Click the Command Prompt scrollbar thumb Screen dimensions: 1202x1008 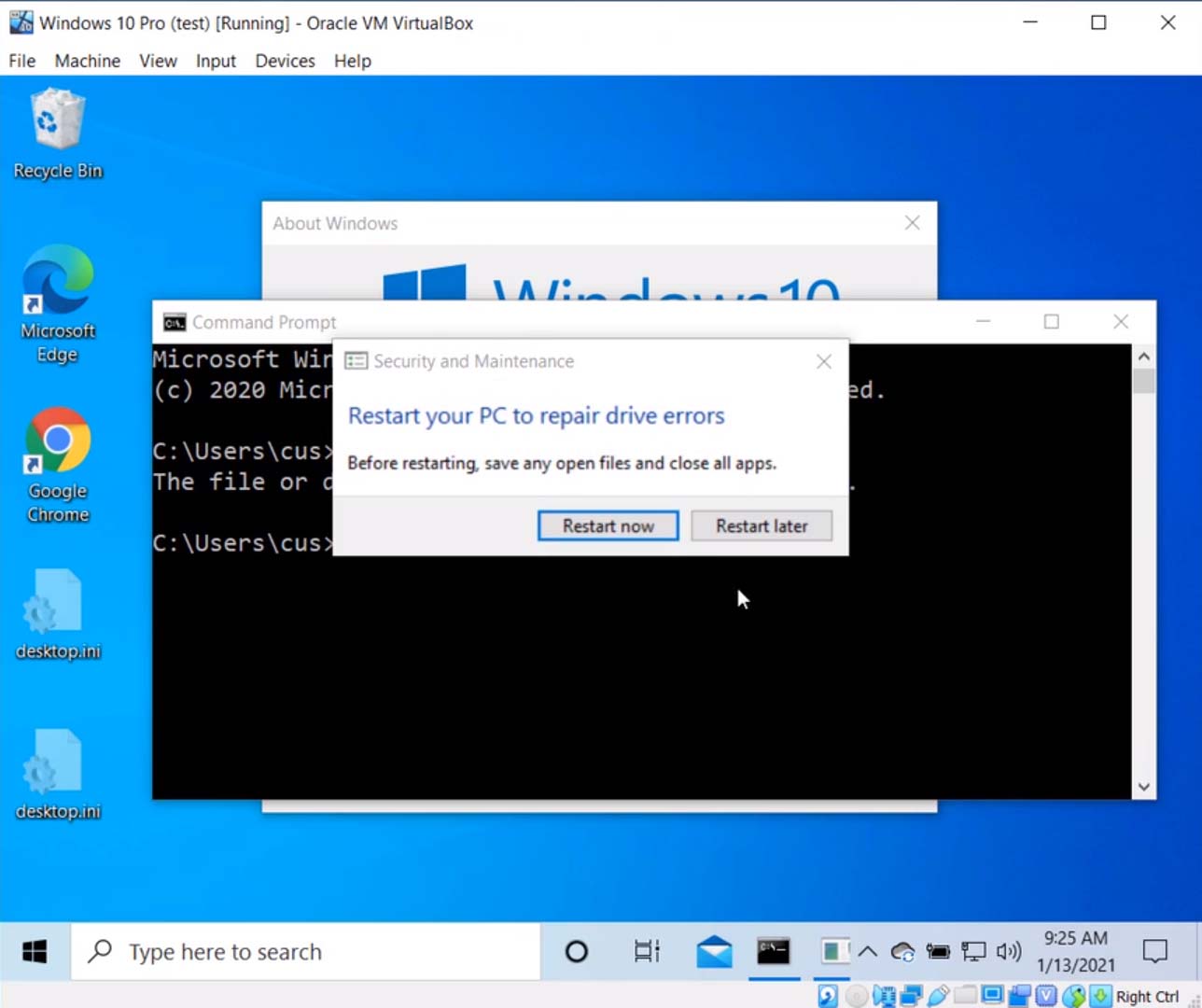pos(1144,381)
